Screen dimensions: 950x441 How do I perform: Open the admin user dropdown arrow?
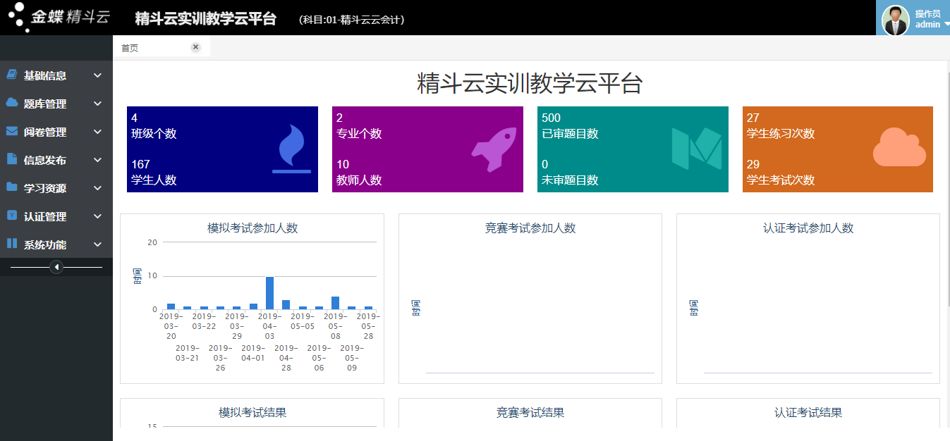[946, 25]
